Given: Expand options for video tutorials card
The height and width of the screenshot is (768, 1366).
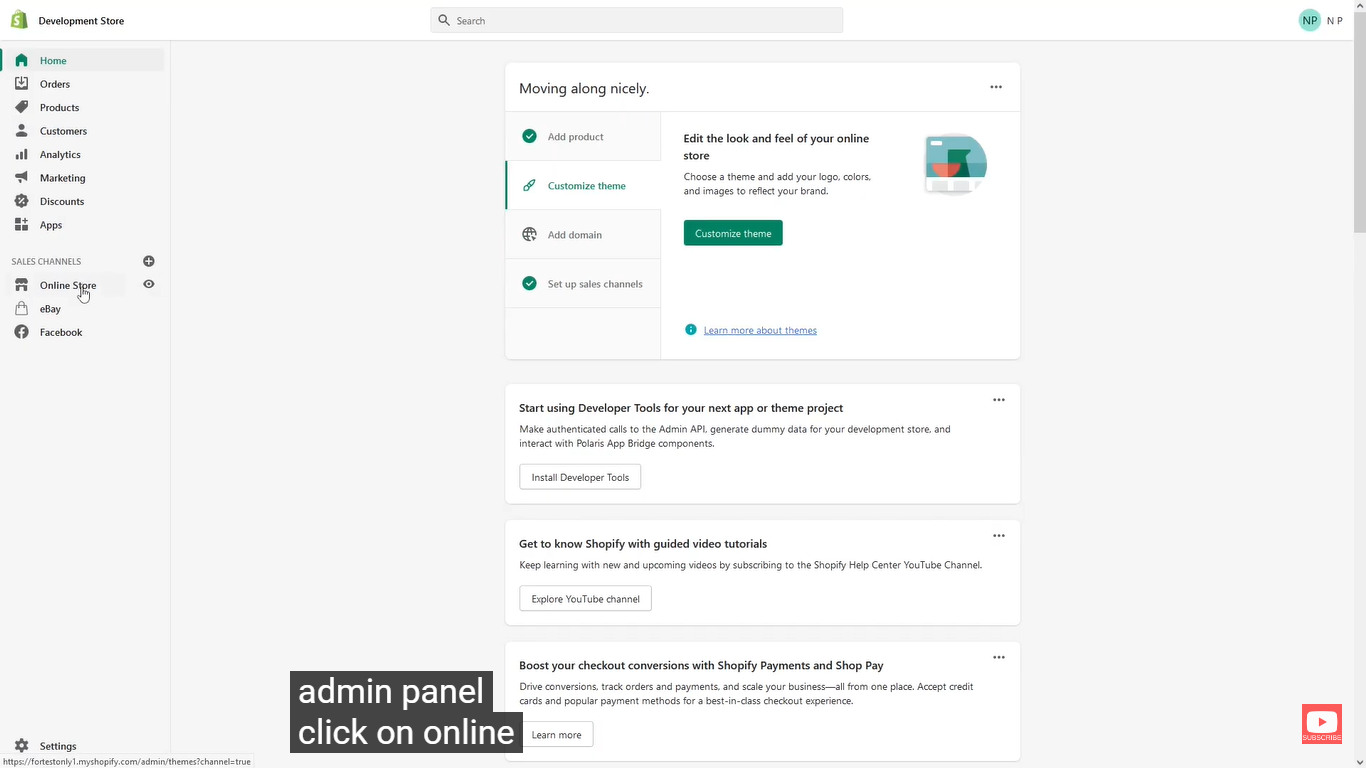Looking at the screenshot, I should tap(999, 536).
